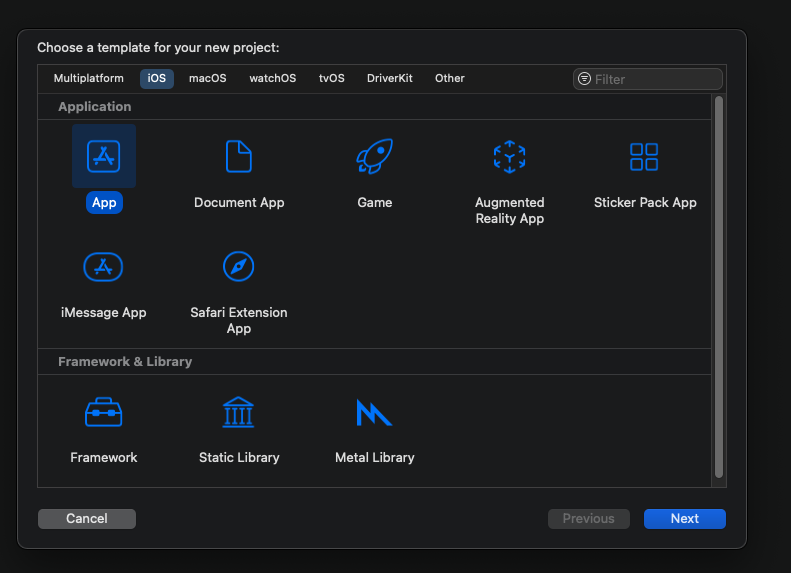The height and width of the screenshot is (573, 791).
Task: Click in the Filter search field
Action: (655, 79)
